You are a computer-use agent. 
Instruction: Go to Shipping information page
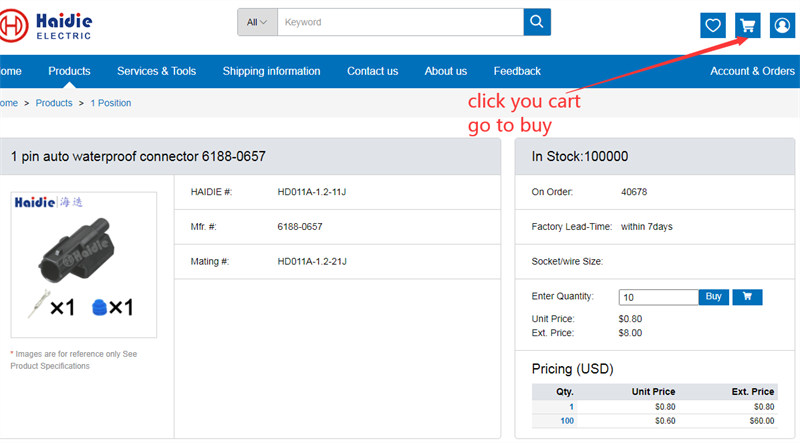(x=271, y=71)
